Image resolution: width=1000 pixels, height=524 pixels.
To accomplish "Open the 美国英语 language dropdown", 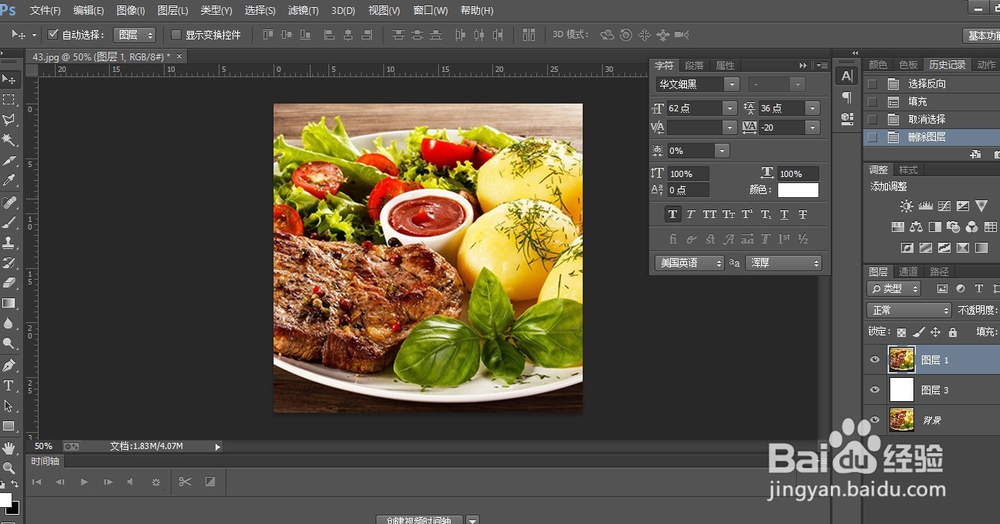I will click(x=689, y=263).
